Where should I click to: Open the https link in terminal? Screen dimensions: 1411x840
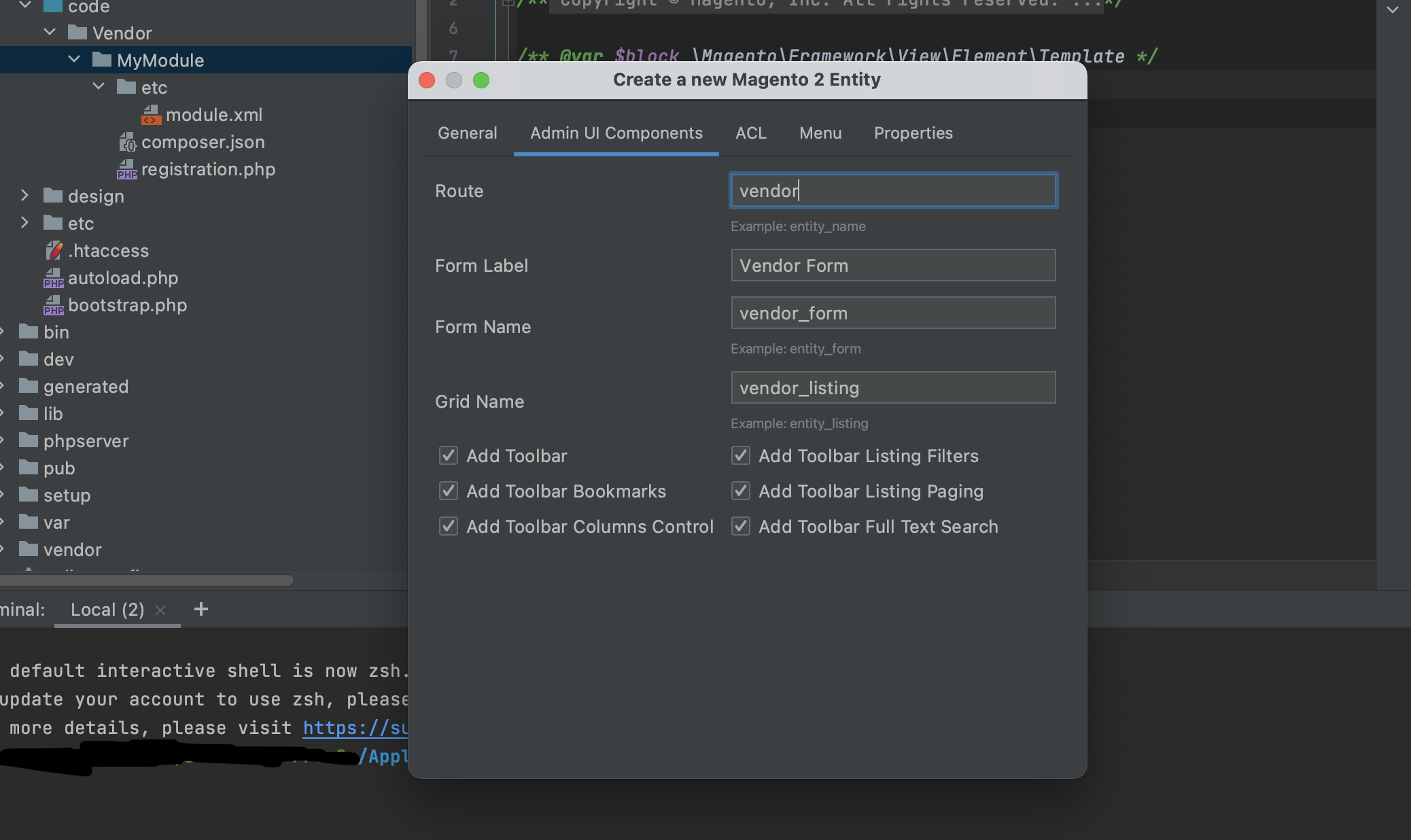click(x=354, y=728)
